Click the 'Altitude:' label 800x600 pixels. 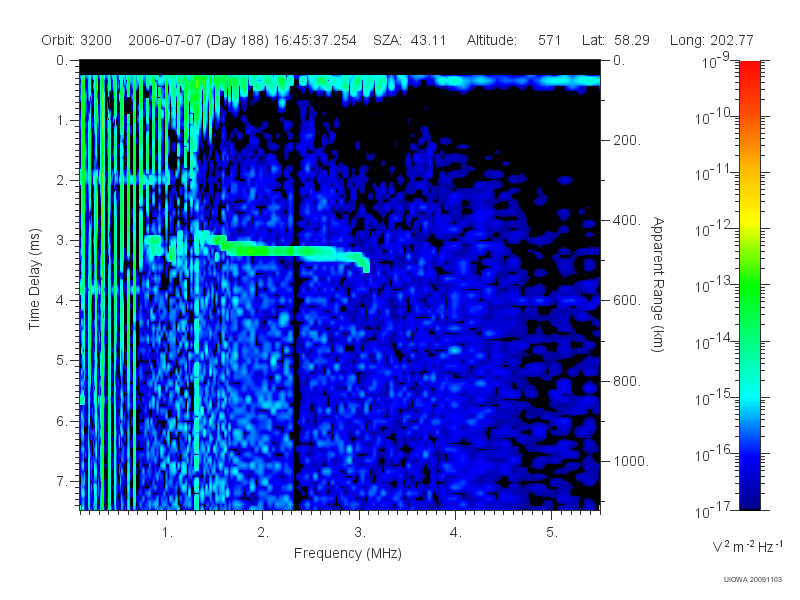click(x=492, y=40)
